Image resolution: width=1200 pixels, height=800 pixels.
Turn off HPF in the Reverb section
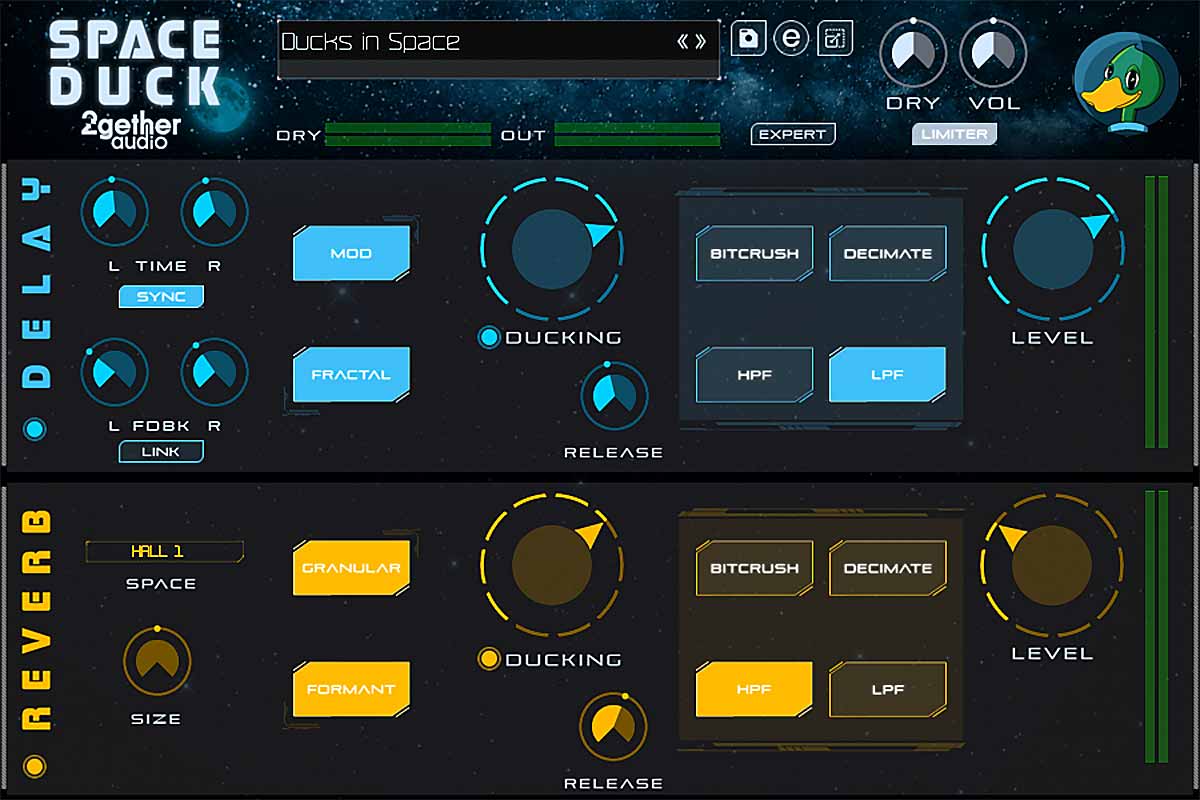tap(753, 689)
